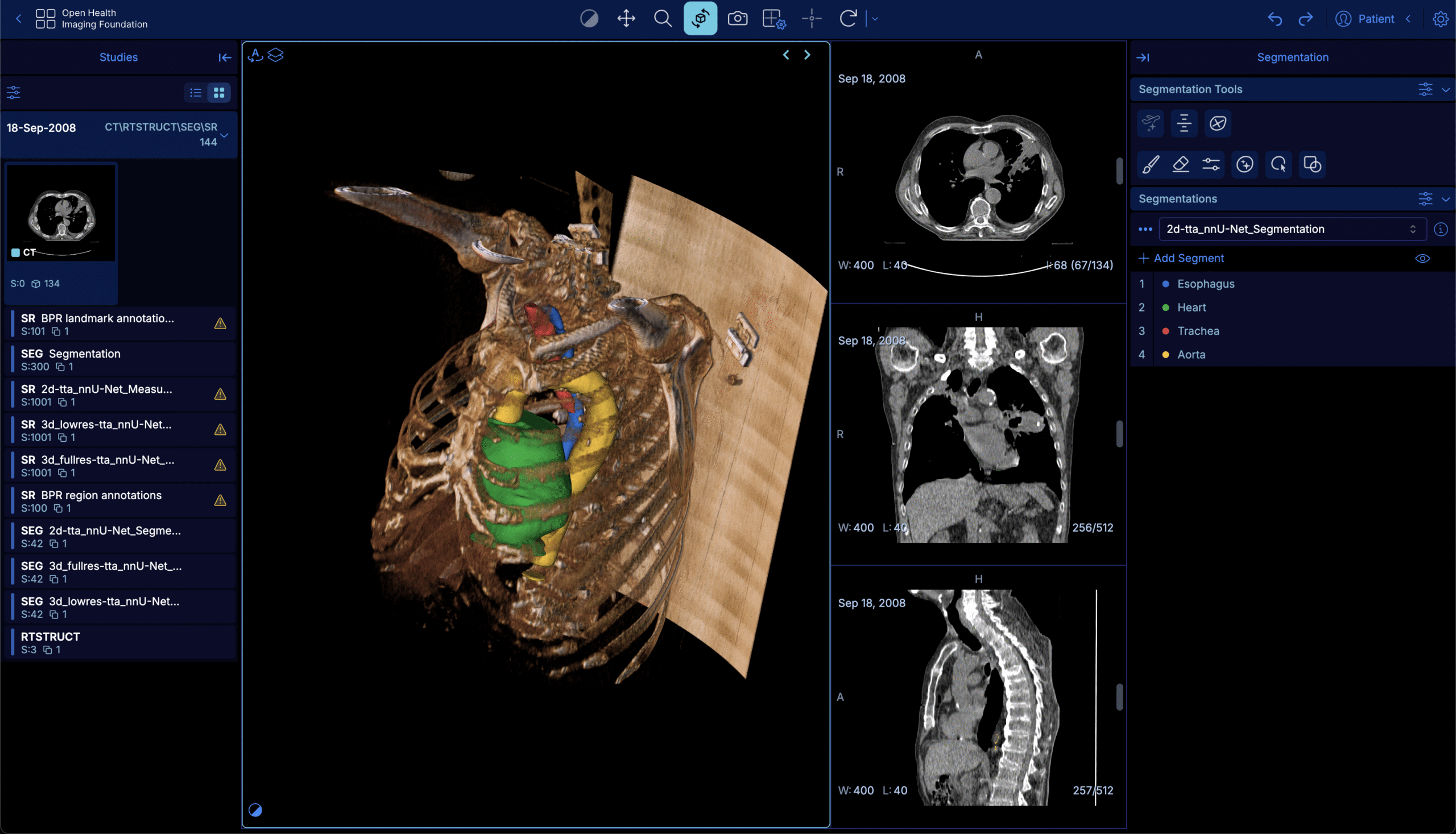
Task: Enable the crosshairs reference tool
Action: coord(812,18)
